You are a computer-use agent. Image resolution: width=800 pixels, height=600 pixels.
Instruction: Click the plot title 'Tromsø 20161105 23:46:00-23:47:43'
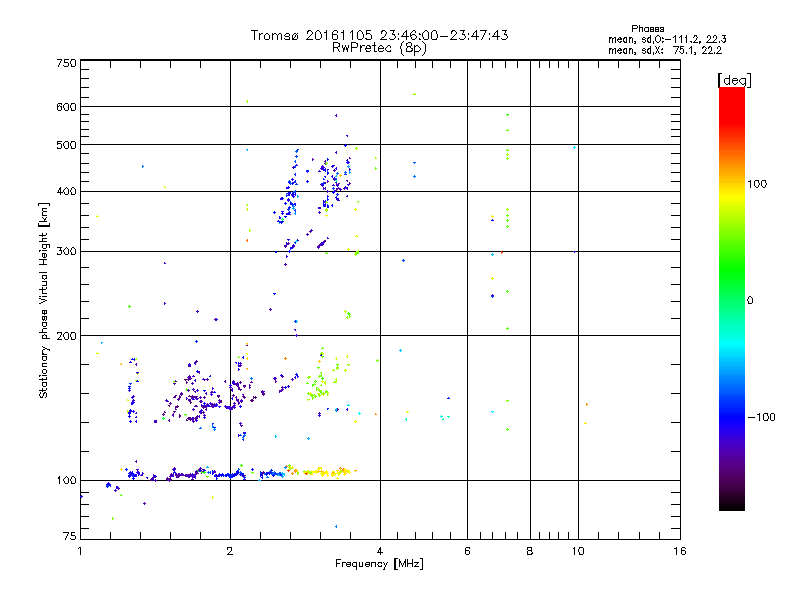click(379, 35)
